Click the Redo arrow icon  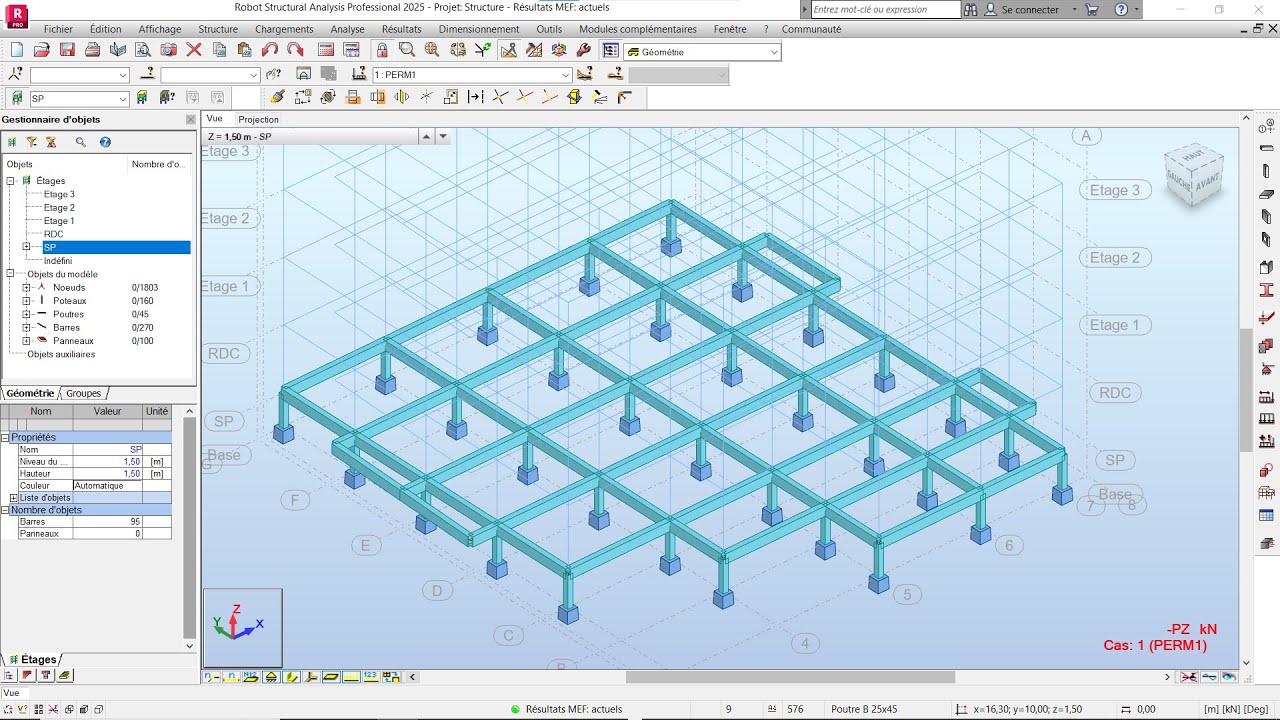coord(295,50)
